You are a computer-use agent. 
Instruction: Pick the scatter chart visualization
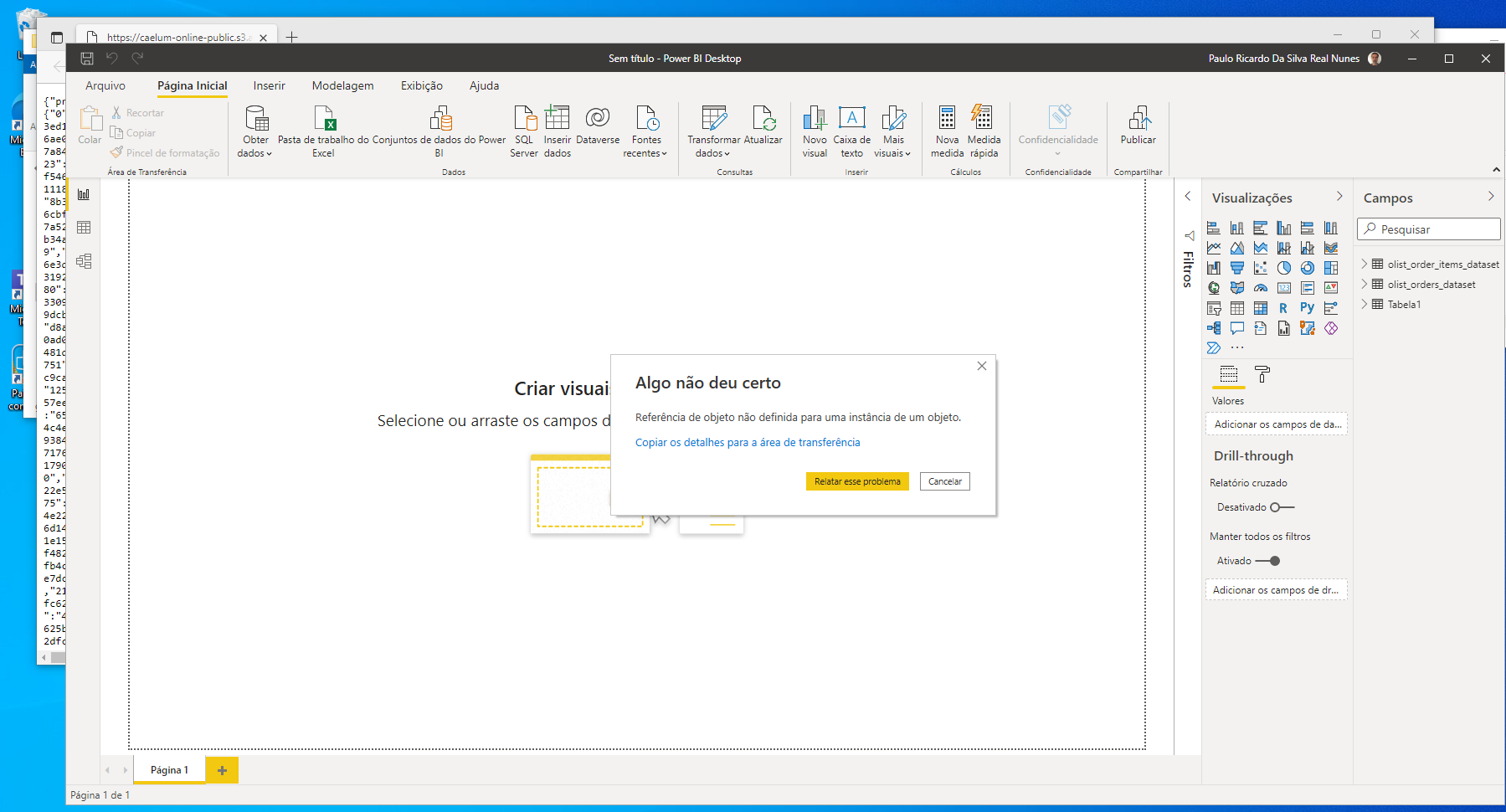click(x=1260, y=268)
